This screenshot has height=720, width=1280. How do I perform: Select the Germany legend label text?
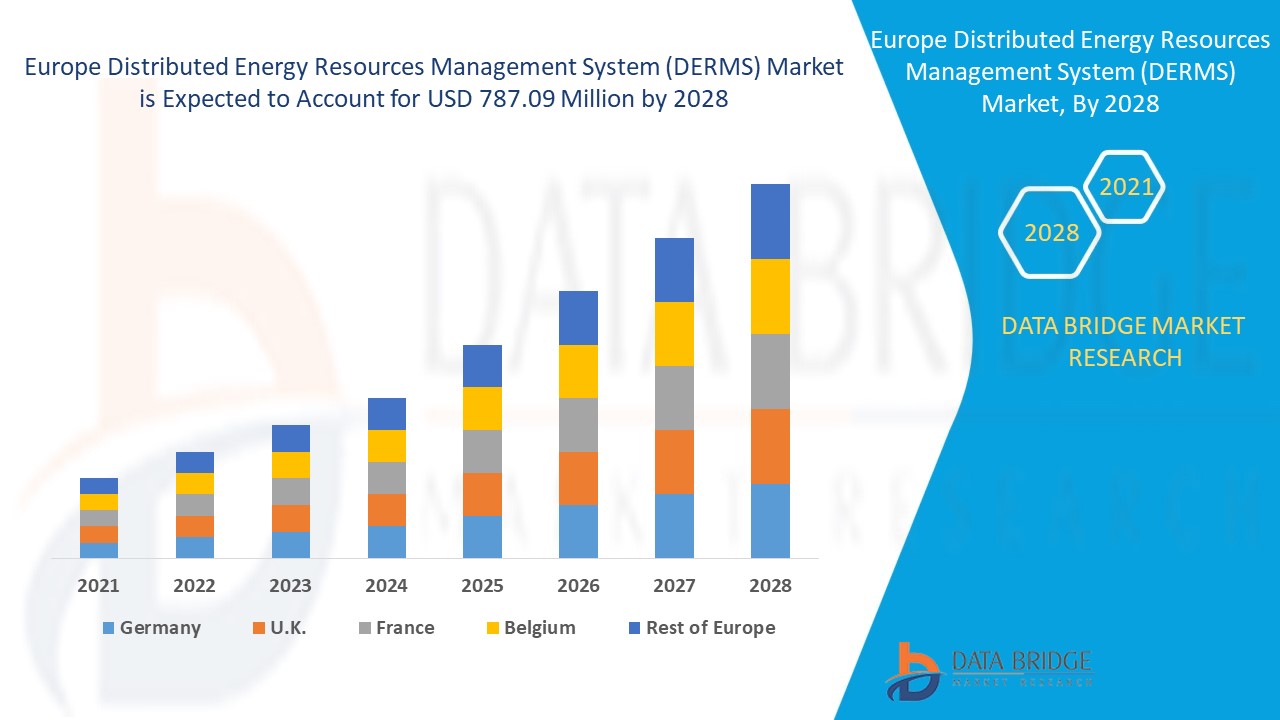159,628
